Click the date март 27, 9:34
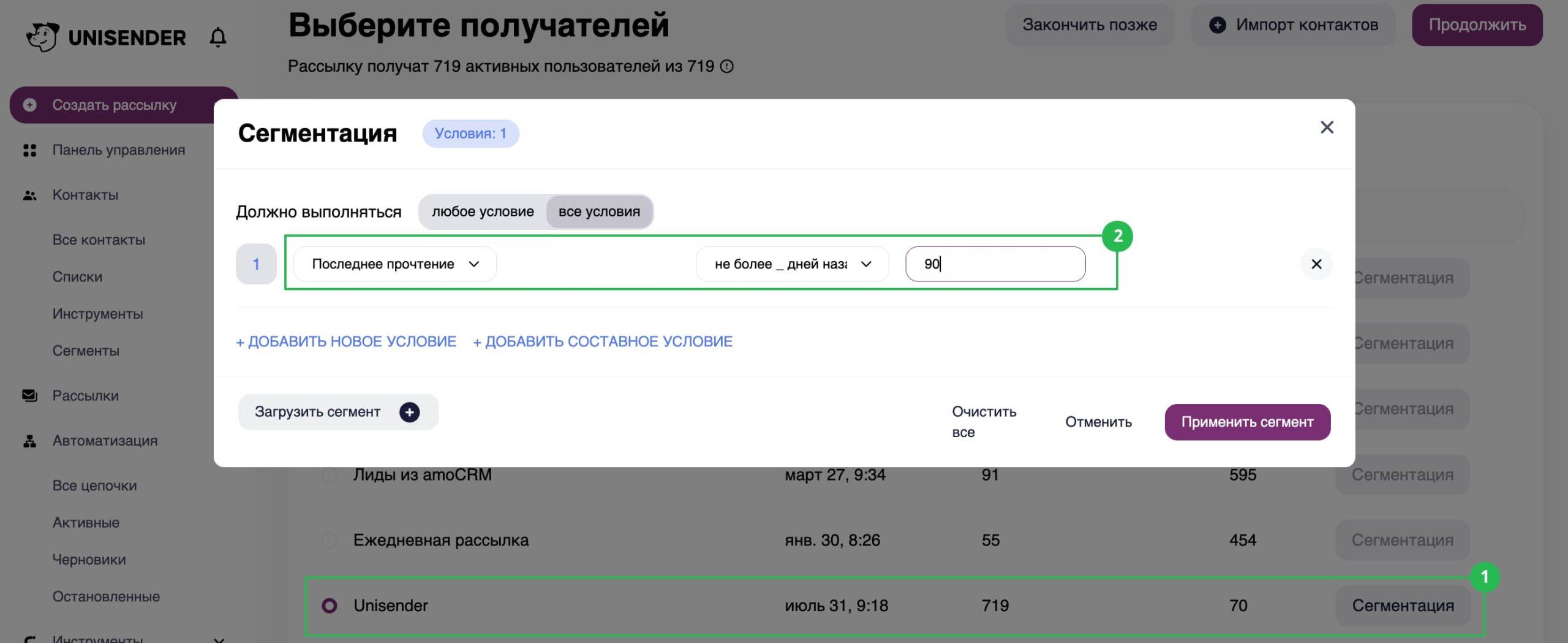This screenshot has width=1568, height=643. (x=835, y=474)
